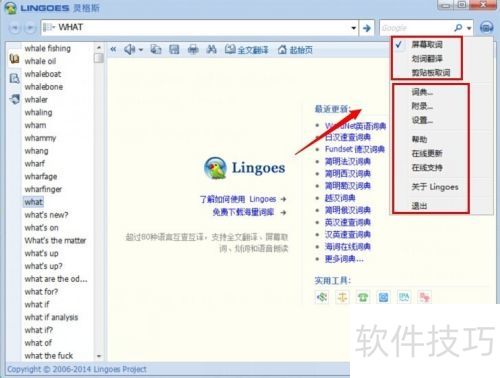Viewport: 500px width, 378px height.
Task: Select highlighted 'what' entry
Action: click(34, 202)
